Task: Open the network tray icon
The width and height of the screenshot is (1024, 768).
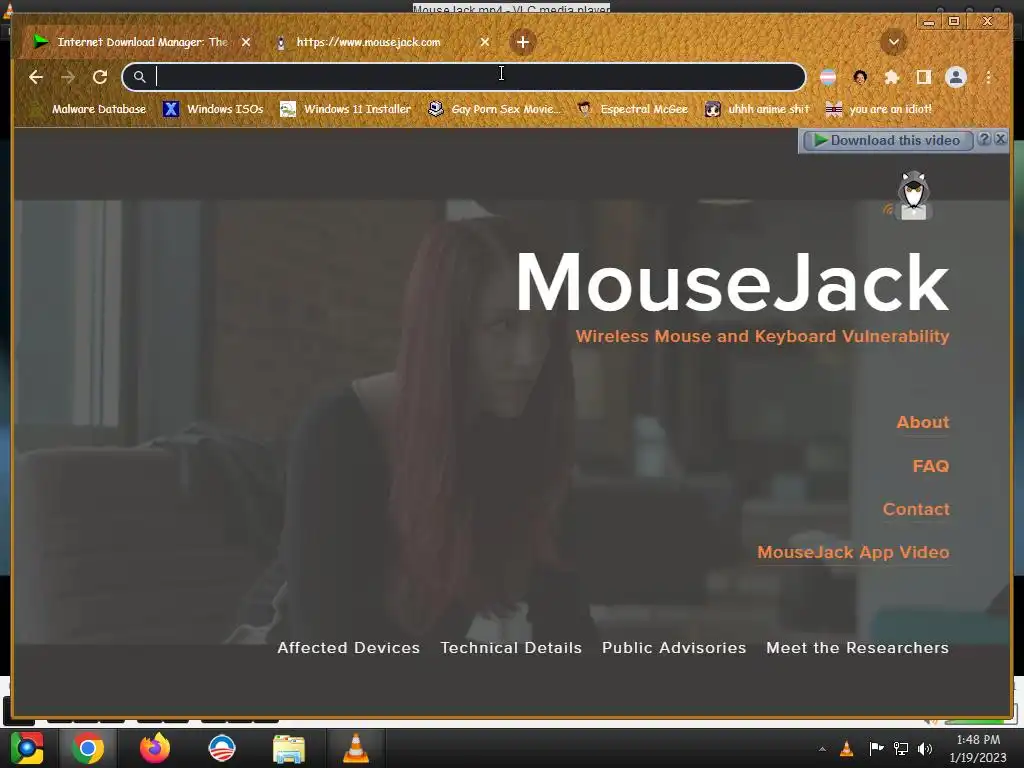Action: point(901,748)
